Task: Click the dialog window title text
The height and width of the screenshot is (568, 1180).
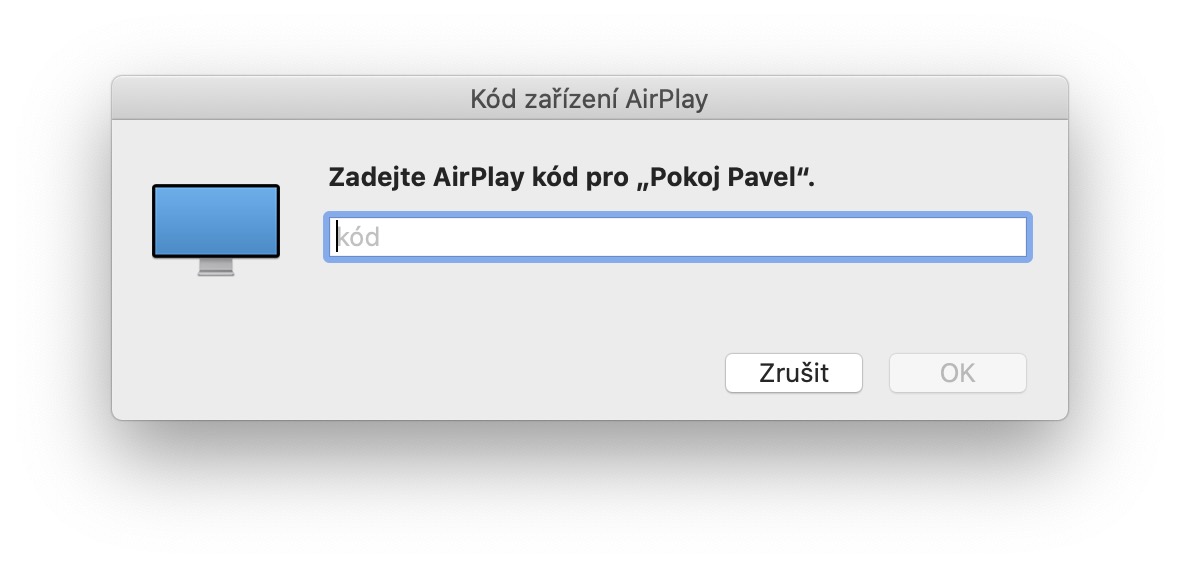Action: point(589,98)
